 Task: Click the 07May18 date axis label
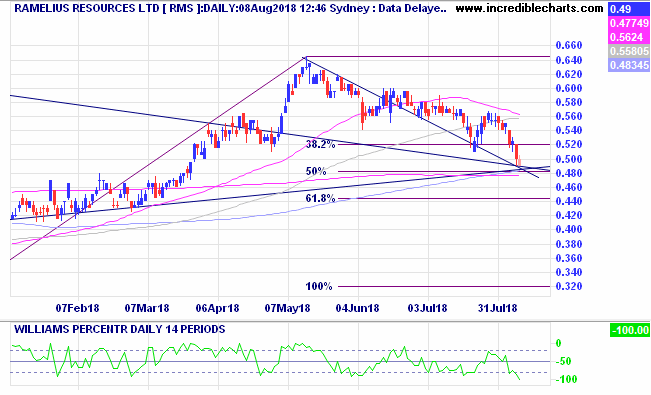(287, 308)
